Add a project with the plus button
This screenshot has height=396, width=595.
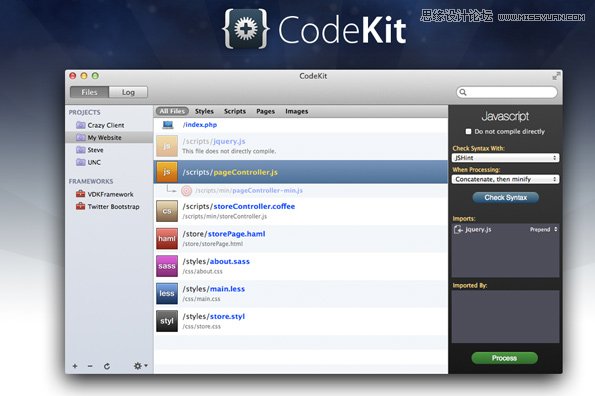click(x=75, y=366)
